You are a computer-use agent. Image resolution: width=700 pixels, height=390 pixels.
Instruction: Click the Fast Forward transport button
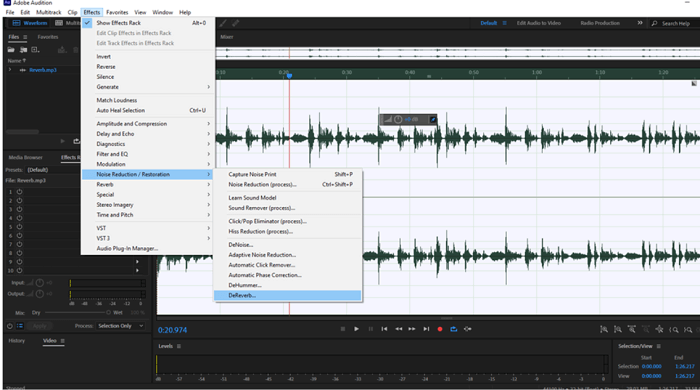click(x=412, y=329)
